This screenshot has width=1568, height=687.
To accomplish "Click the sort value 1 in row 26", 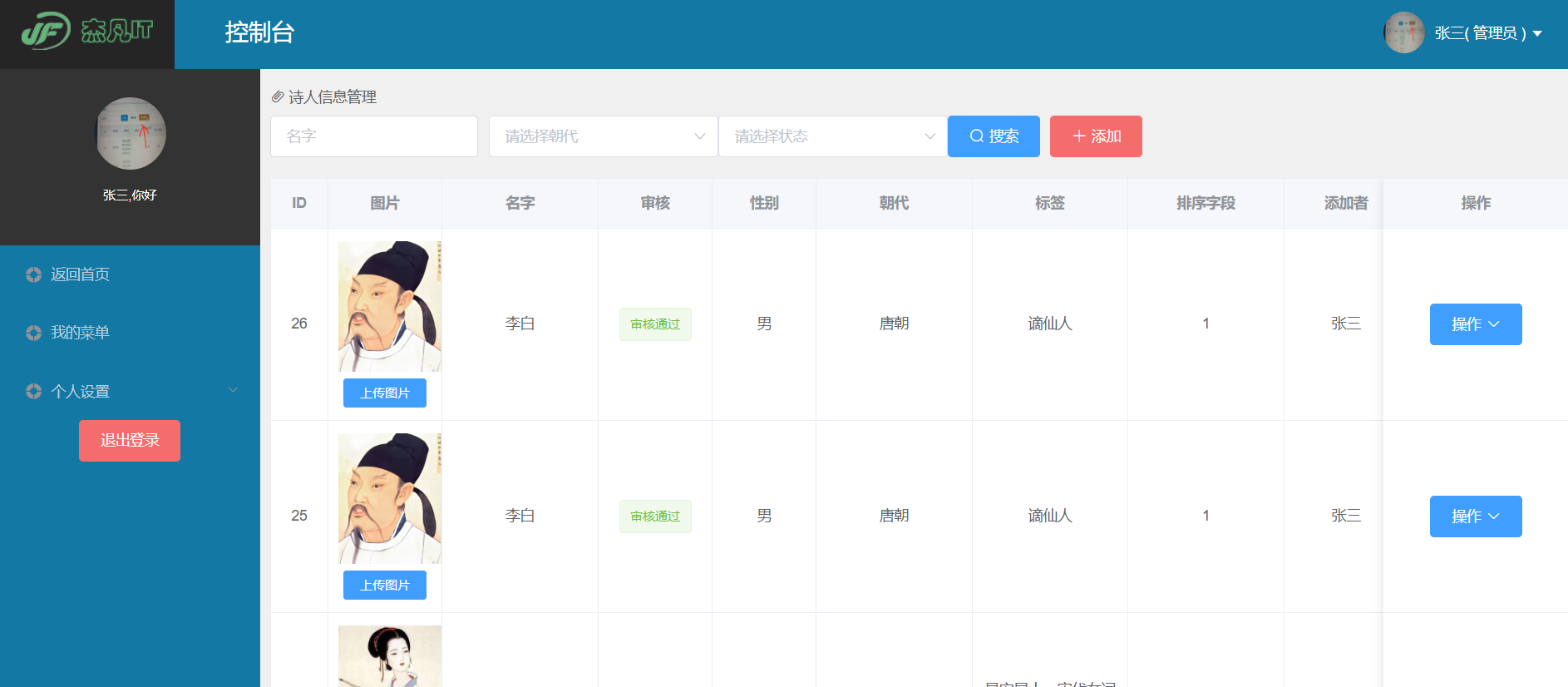I will point(1206,324).
